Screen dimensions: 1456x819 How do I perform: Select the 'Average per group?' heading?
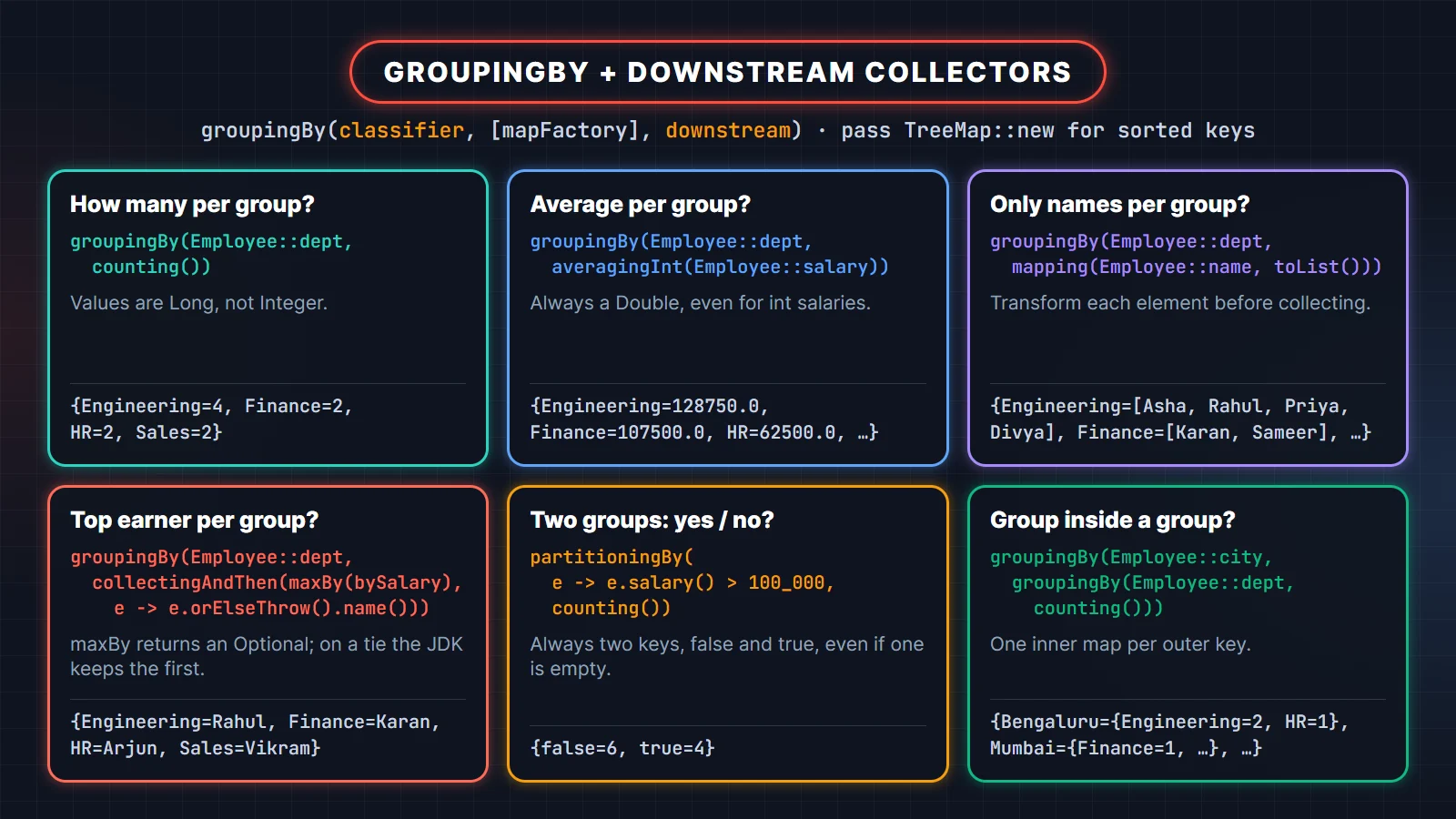coord(641,205)
